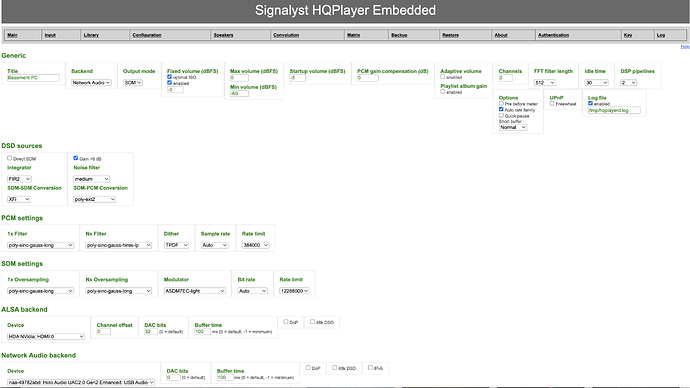The image size is (690, 388).
Task: Check 48k DSD under ALSA backend
Action: pyautogui.click(x=312, y=322)
